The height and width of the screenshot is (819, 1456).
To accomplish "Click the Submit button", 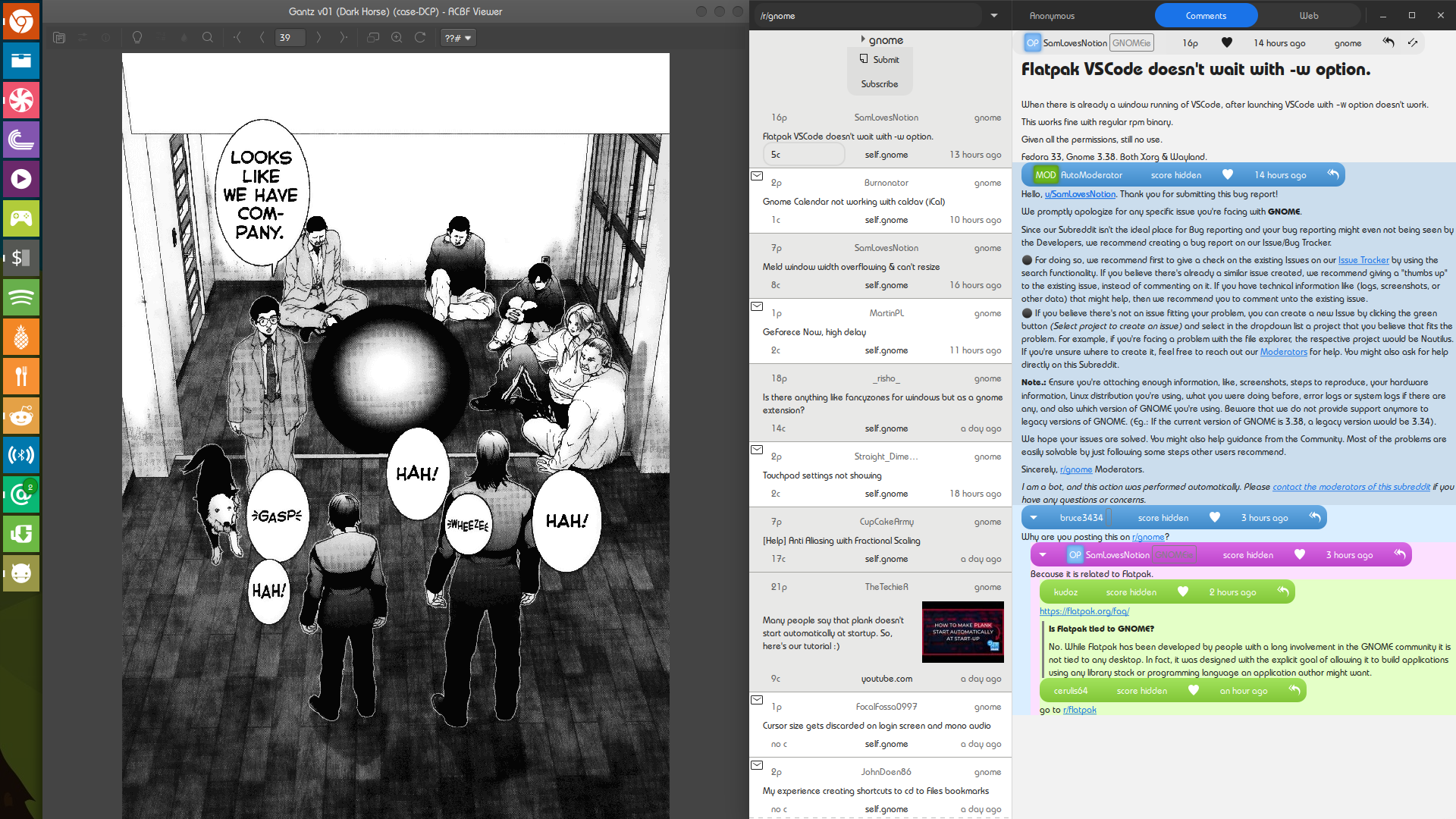I will click(x=880, y=59).
